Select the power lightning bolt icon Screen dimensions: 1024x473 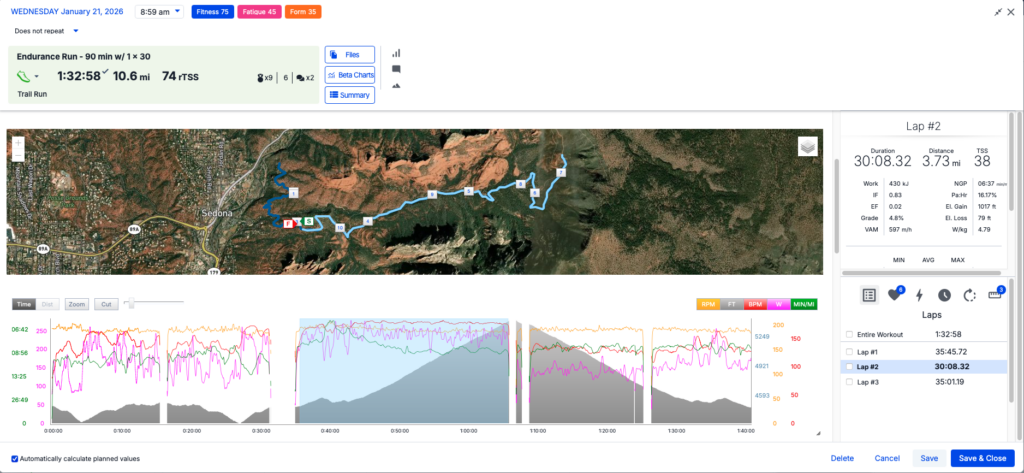[x=921, y=295]
